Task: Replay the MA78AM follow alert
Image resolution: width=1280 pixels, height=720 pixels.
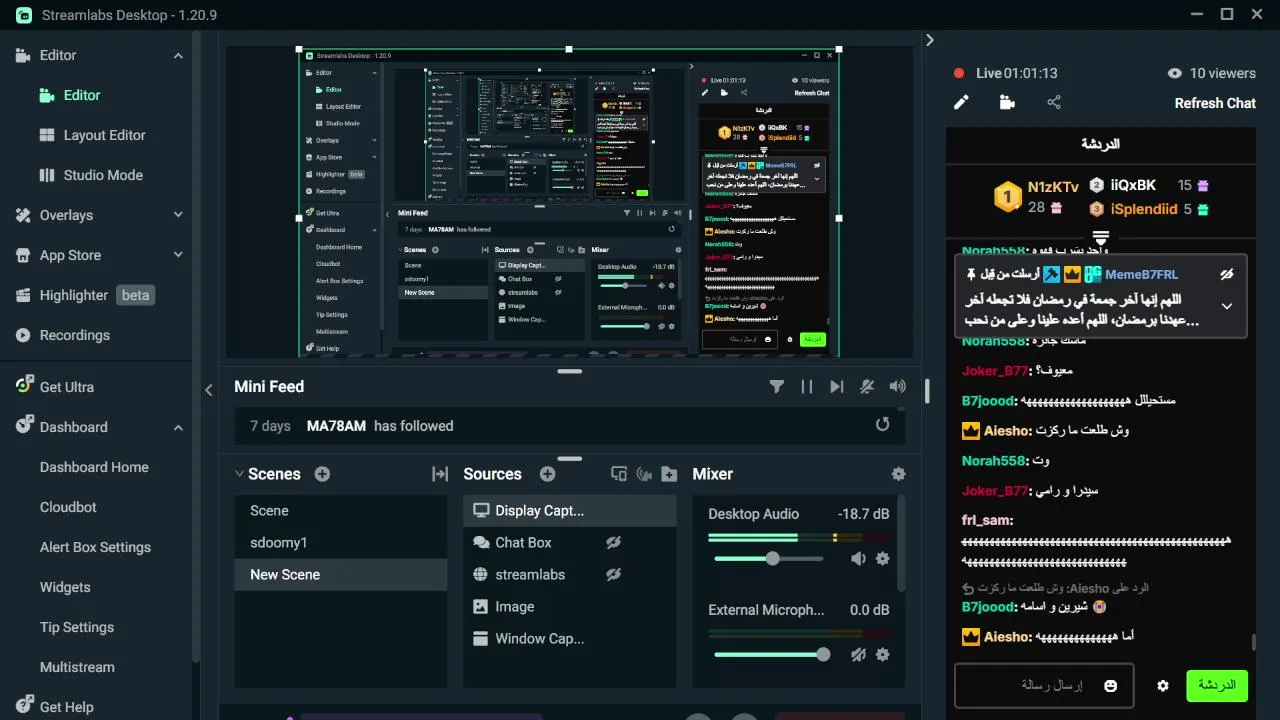Action: pyautogui.click(x=882, y=424)
